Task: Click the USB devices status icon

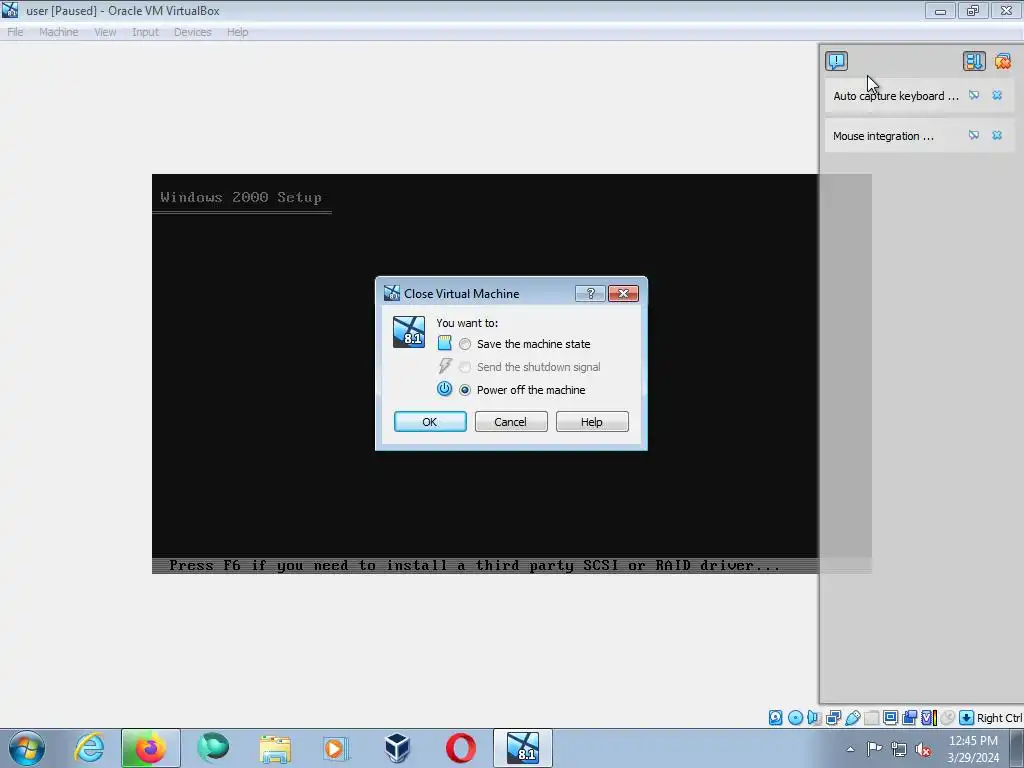Action: point(852,718)
